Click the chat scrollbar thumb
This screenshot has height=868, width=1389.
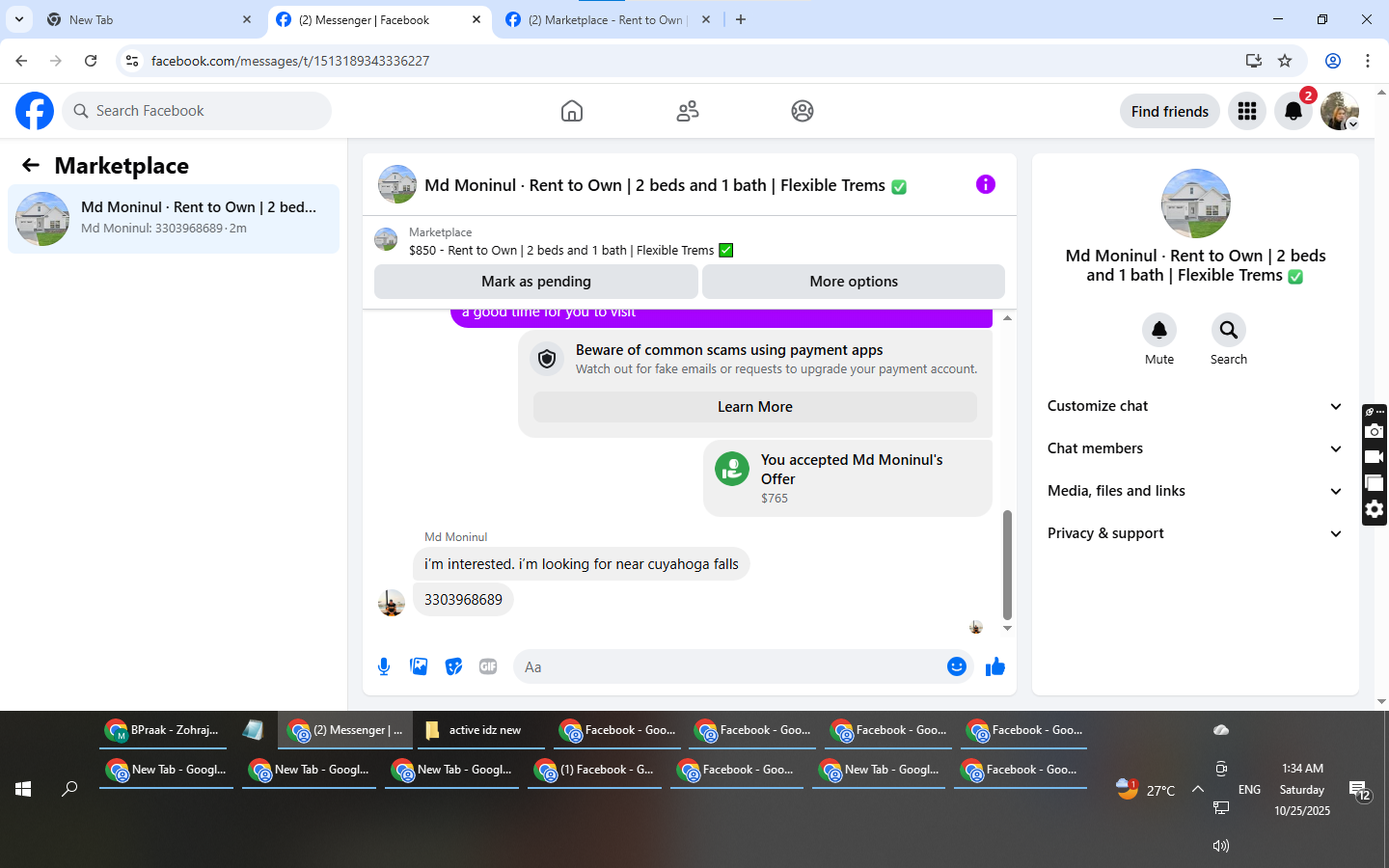pos(1007,564)
